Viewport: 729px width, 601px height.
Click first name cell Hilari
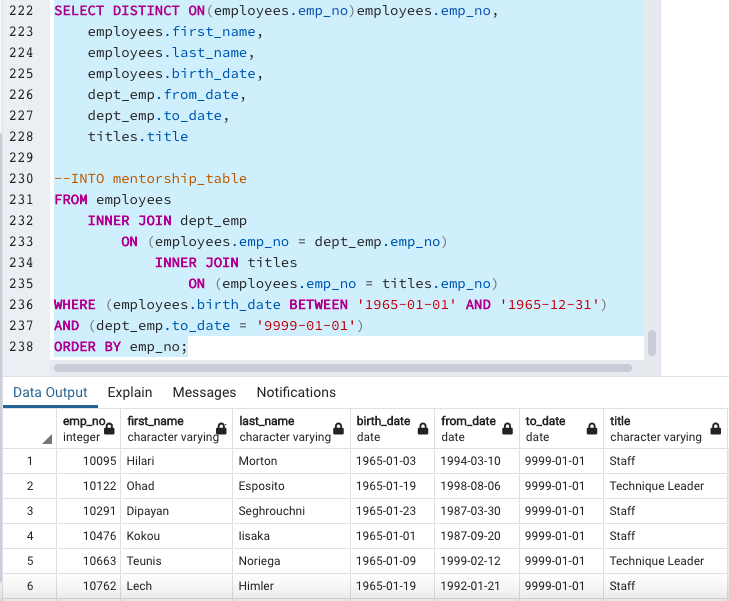[x=176, y=461]
